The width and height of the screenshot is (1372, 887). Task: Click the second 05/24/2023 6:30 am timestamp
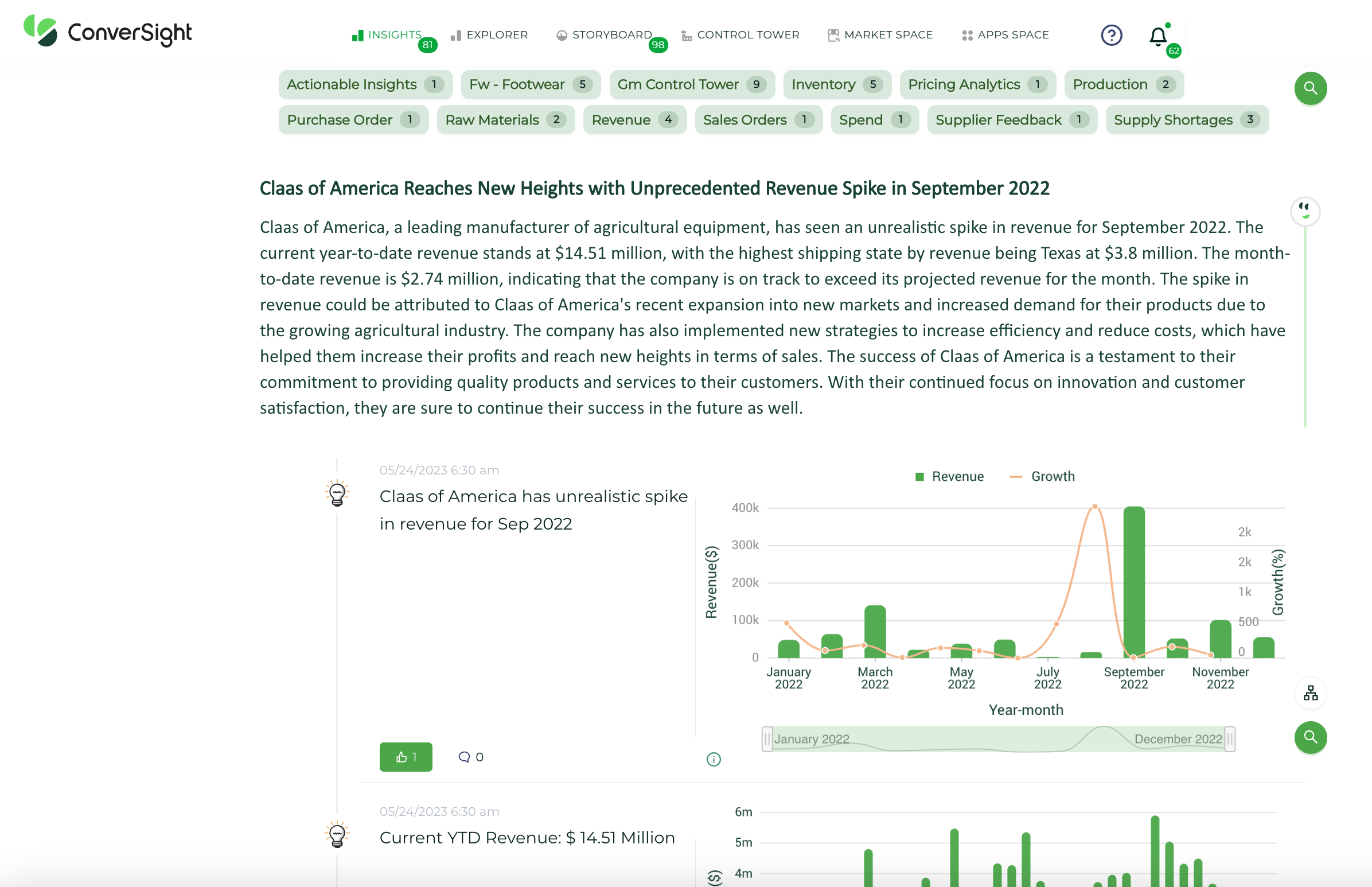tap(439, 811)
